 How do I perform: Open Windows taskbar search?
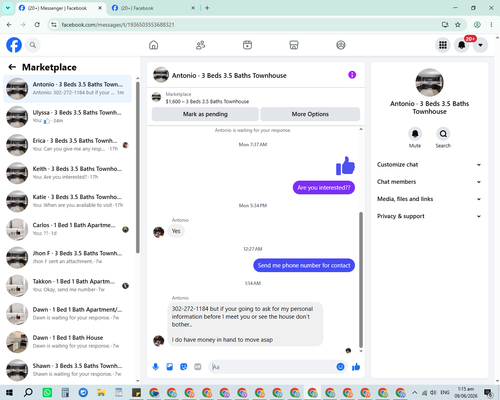pyautogui.click(x=28, y=393)
